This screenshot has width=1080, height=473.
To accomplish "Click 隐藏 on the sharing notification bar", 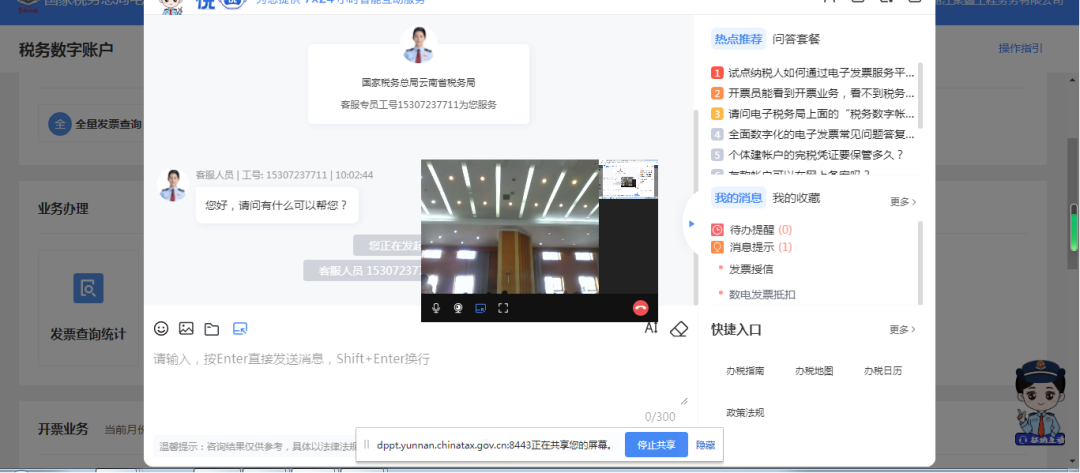I will (x=705, y=445).
